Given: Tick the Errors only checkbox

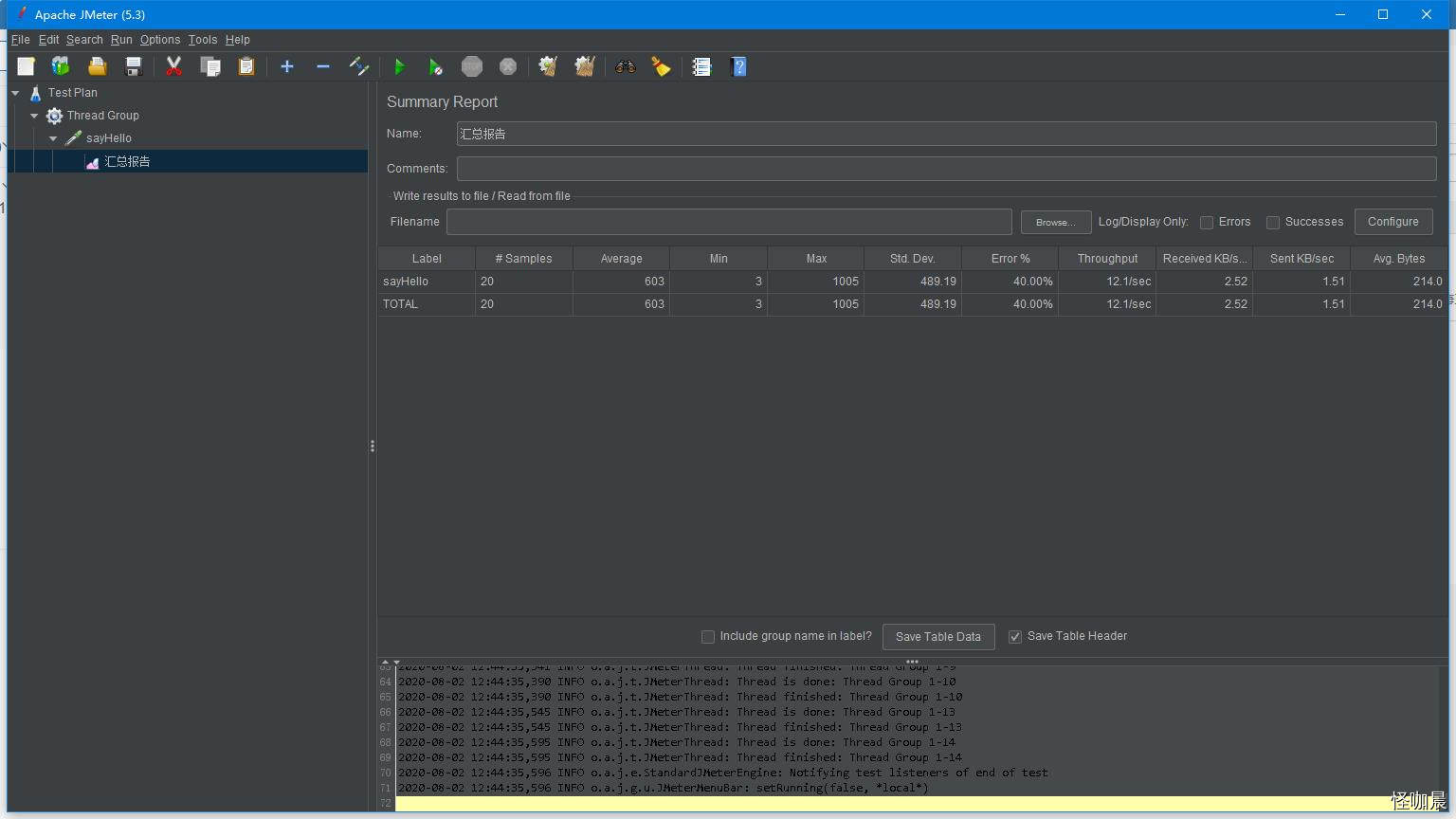Looking at the screenshot, I should pyautogui.click(x=1207, y=222).
